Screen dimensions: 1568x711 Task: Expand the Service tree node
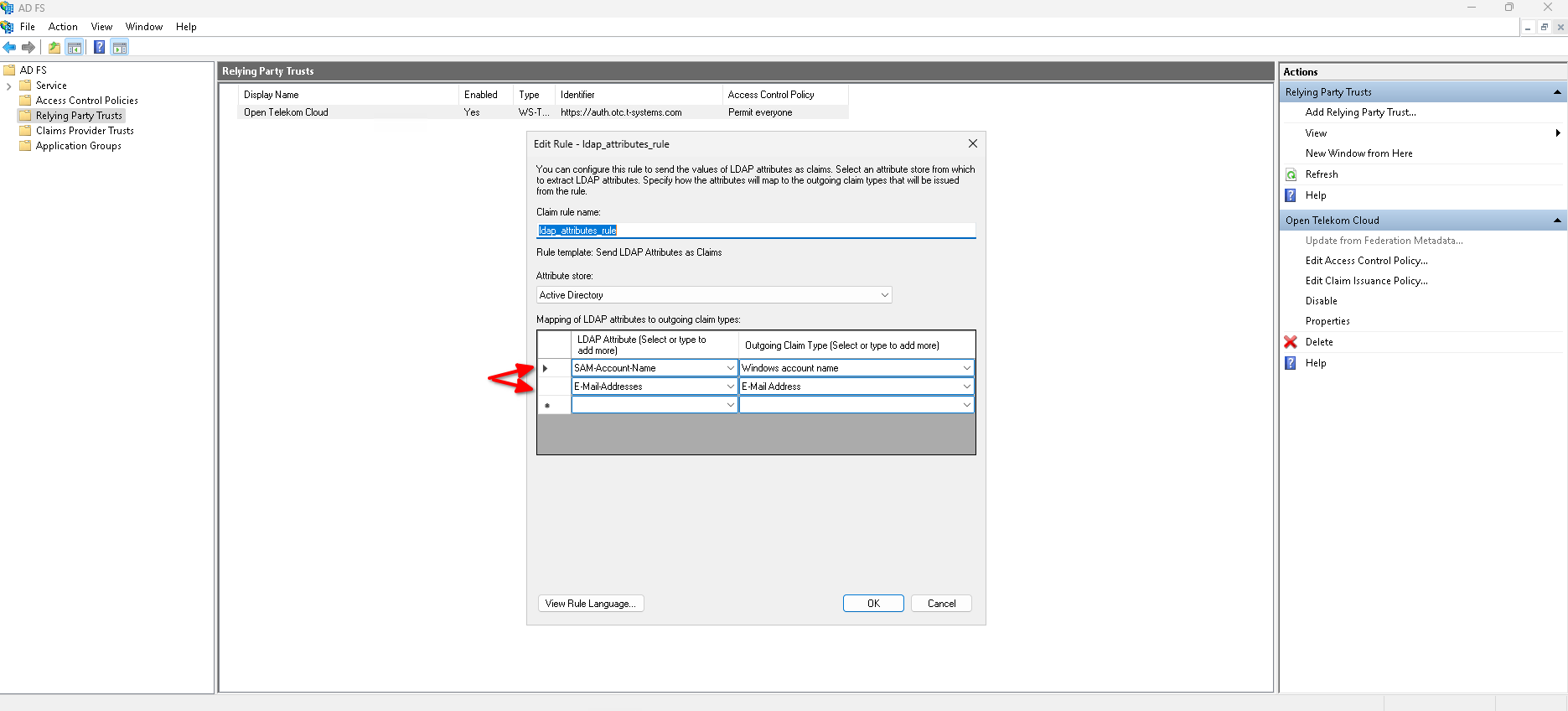click(9, 86)
